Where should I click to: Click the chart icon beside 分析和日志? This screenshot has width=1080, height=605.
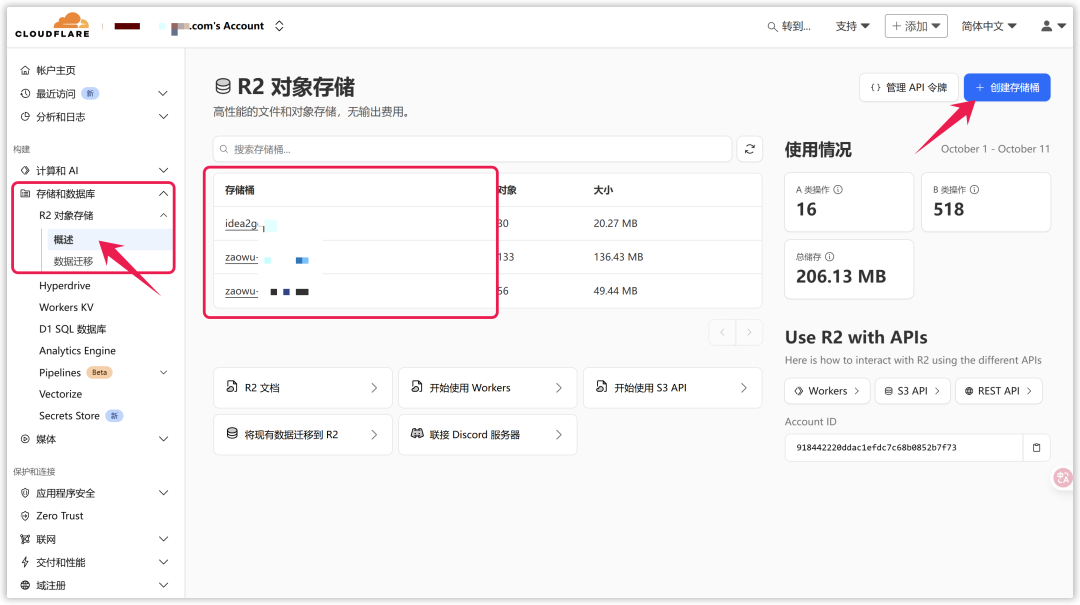tap(25, 117)
